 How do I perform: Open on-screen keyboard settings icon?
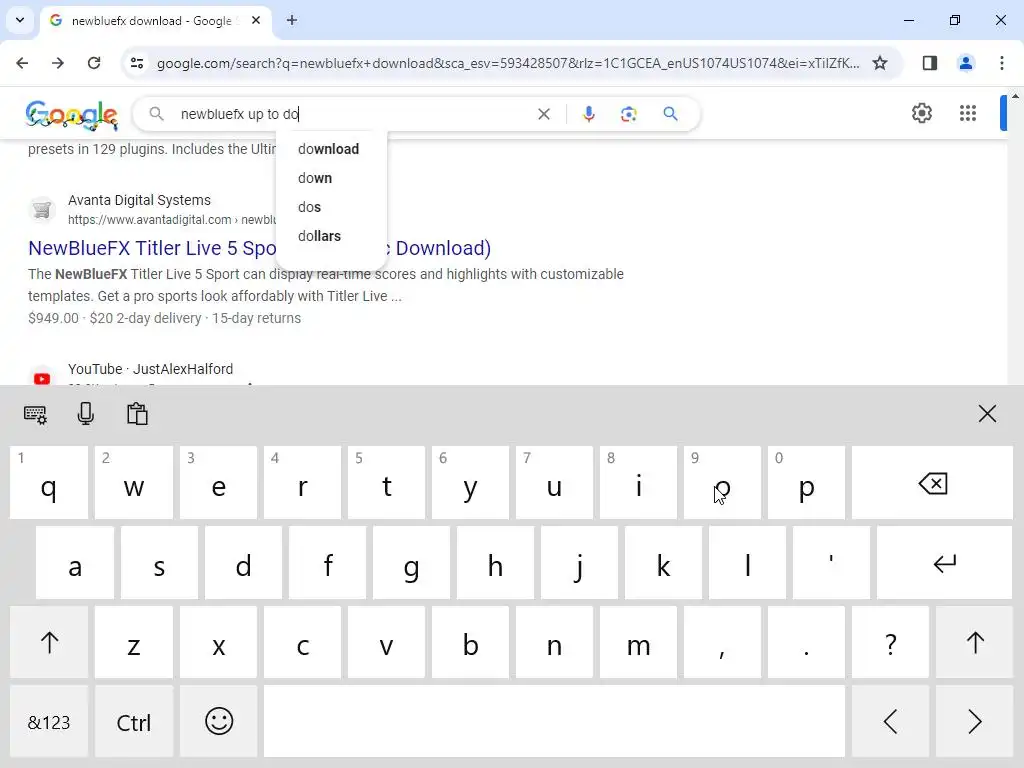(x=35, y=414)
